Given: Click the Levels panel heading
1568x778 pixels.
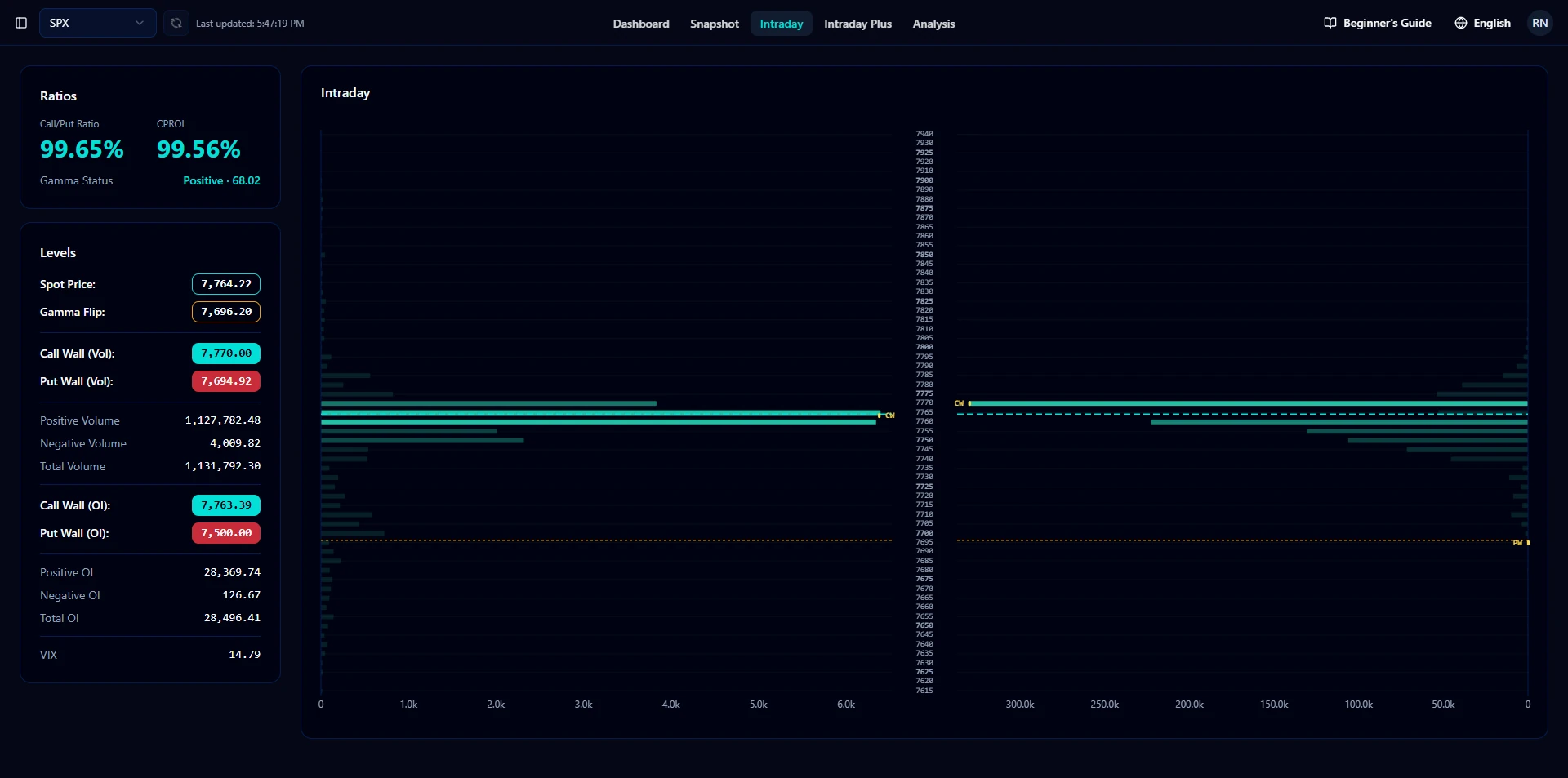Looking at the screenshot, I should click(x=58, y=253).
